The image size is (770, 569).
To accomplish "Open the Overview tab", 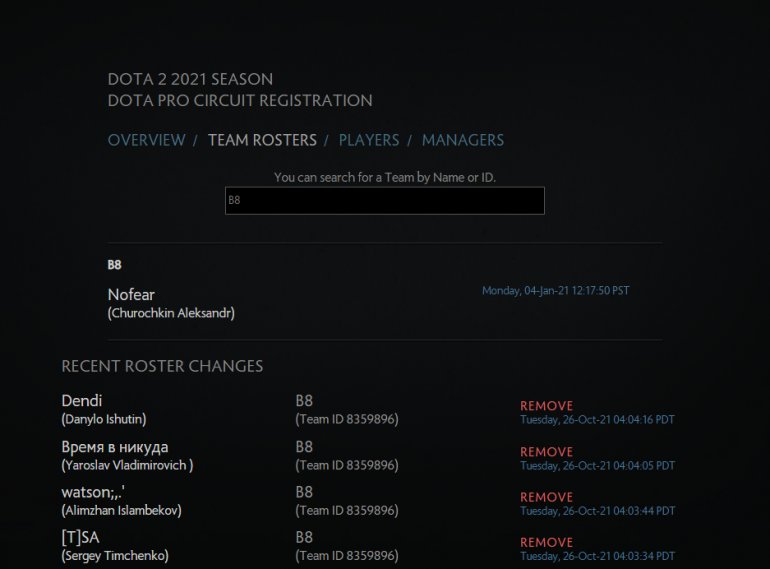I will coord(146,140).
